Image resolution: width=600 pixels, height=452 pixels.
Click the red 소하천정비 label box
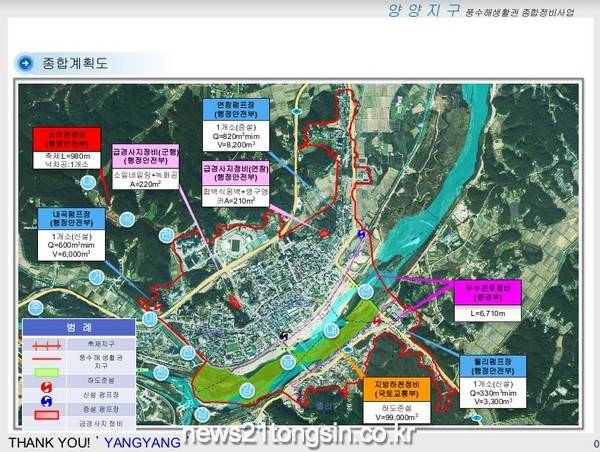(x=66, y=138)
